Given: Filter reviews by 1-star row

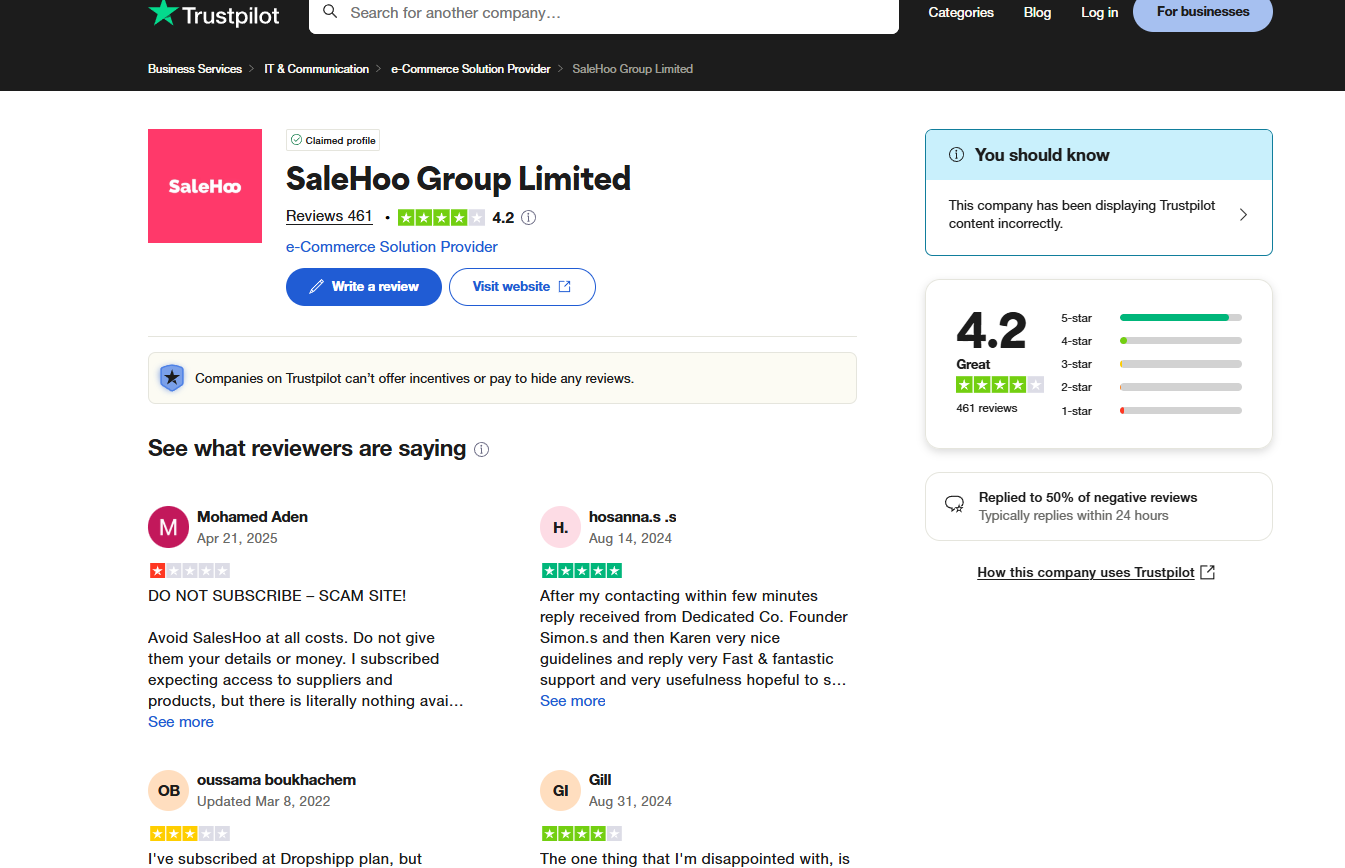Looking at the screenshot, I should [x=1151, y=411].
